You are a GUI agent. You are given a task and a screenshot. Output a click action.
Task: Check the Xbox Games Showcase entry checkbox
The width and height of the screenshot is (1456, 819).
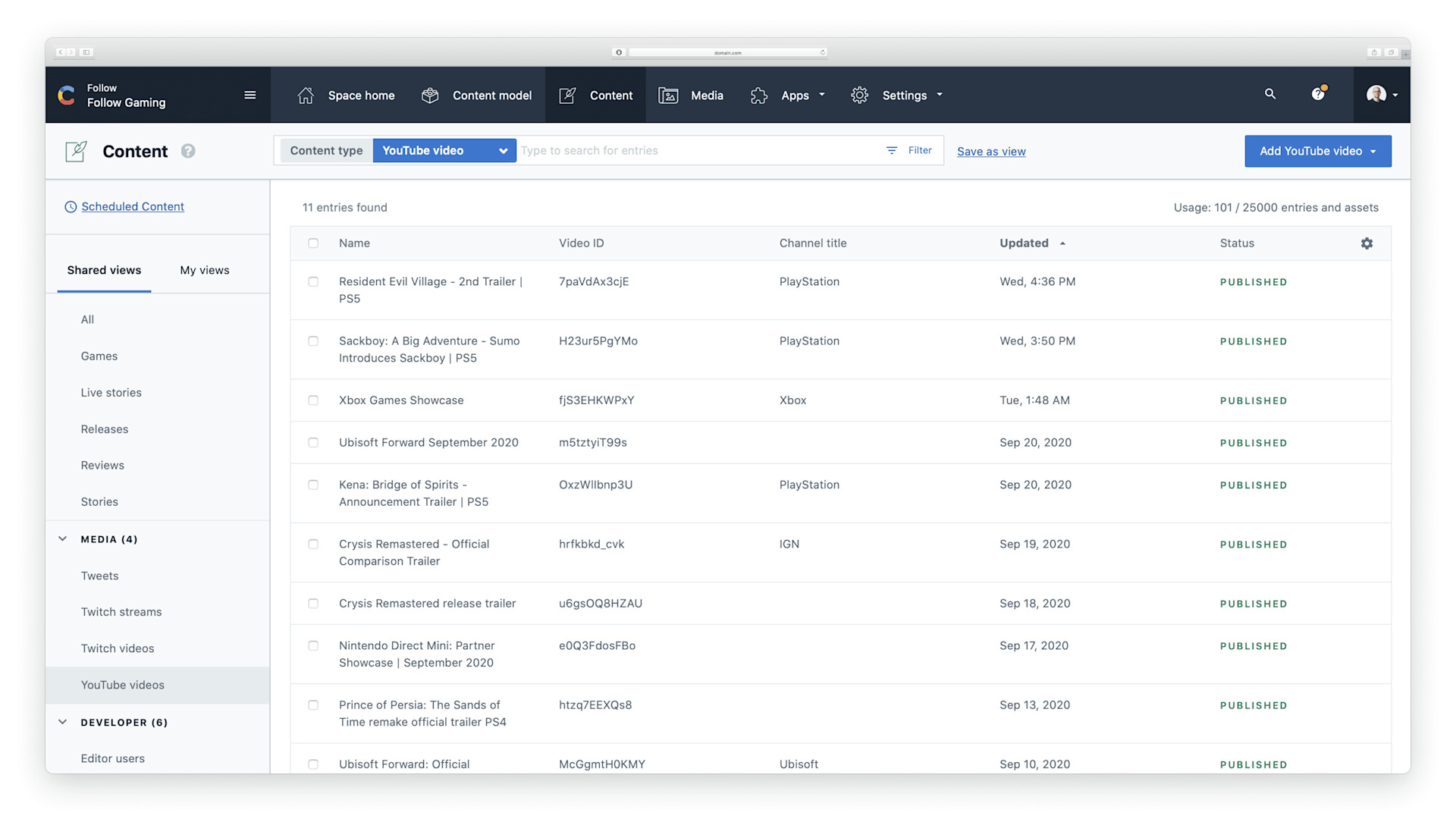pyautogui.click(x=313, y=400)
